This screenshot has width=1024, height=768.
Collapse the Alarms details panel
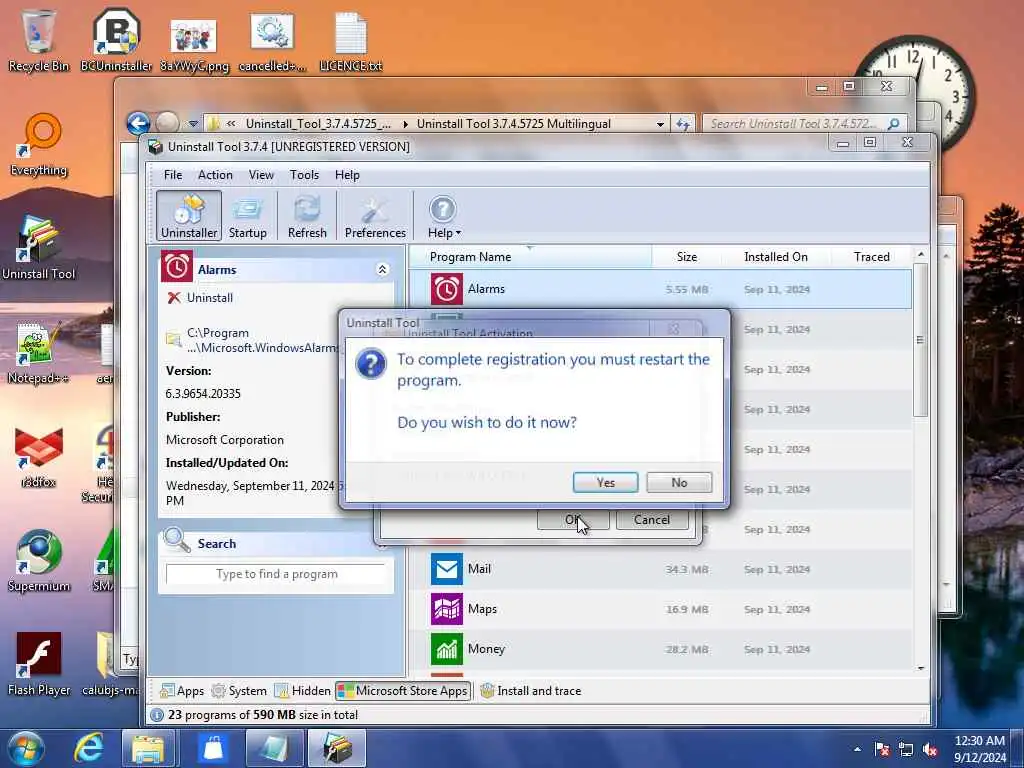point(383,270)
